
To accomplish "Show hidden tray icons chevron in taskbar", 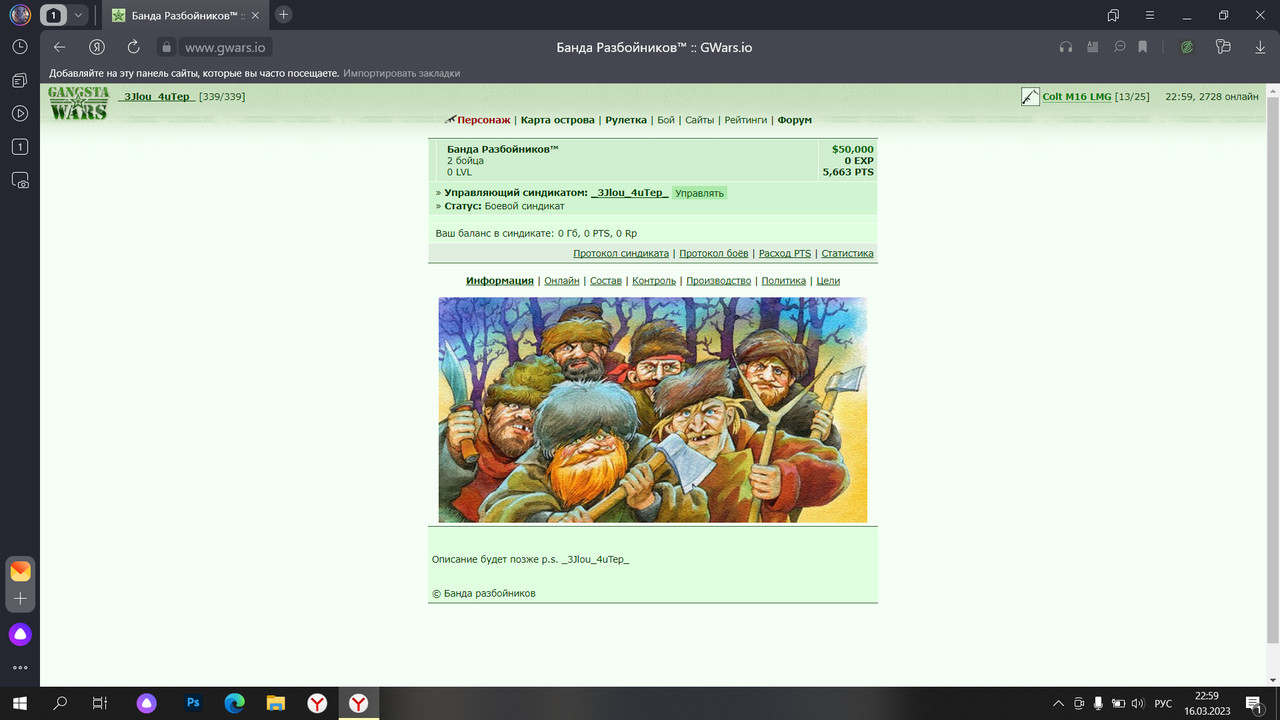I will click(1058, 704).
